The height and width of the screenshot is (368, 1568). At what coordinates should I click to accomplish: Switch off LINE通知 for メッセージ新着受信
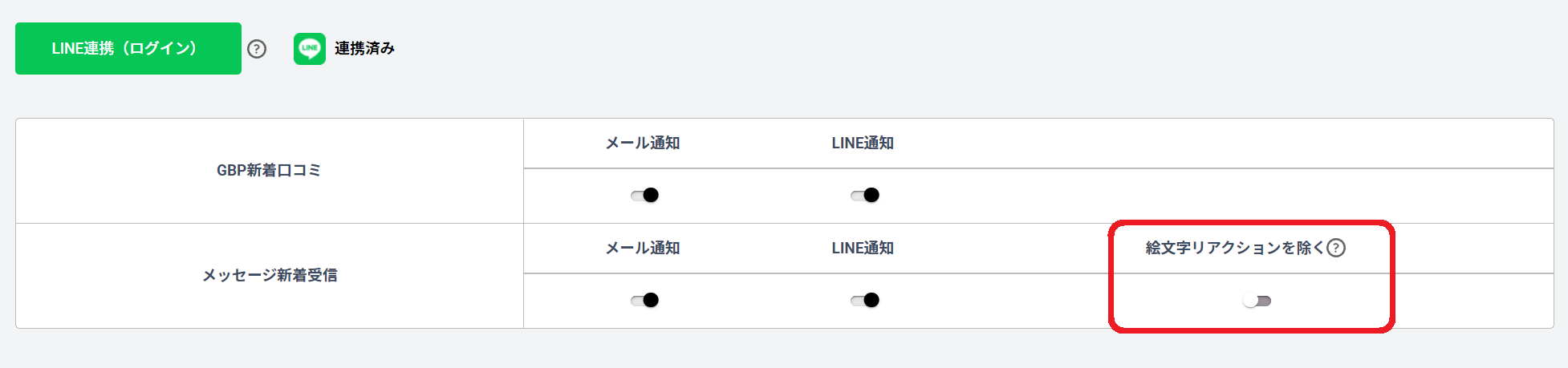point(865,300)
